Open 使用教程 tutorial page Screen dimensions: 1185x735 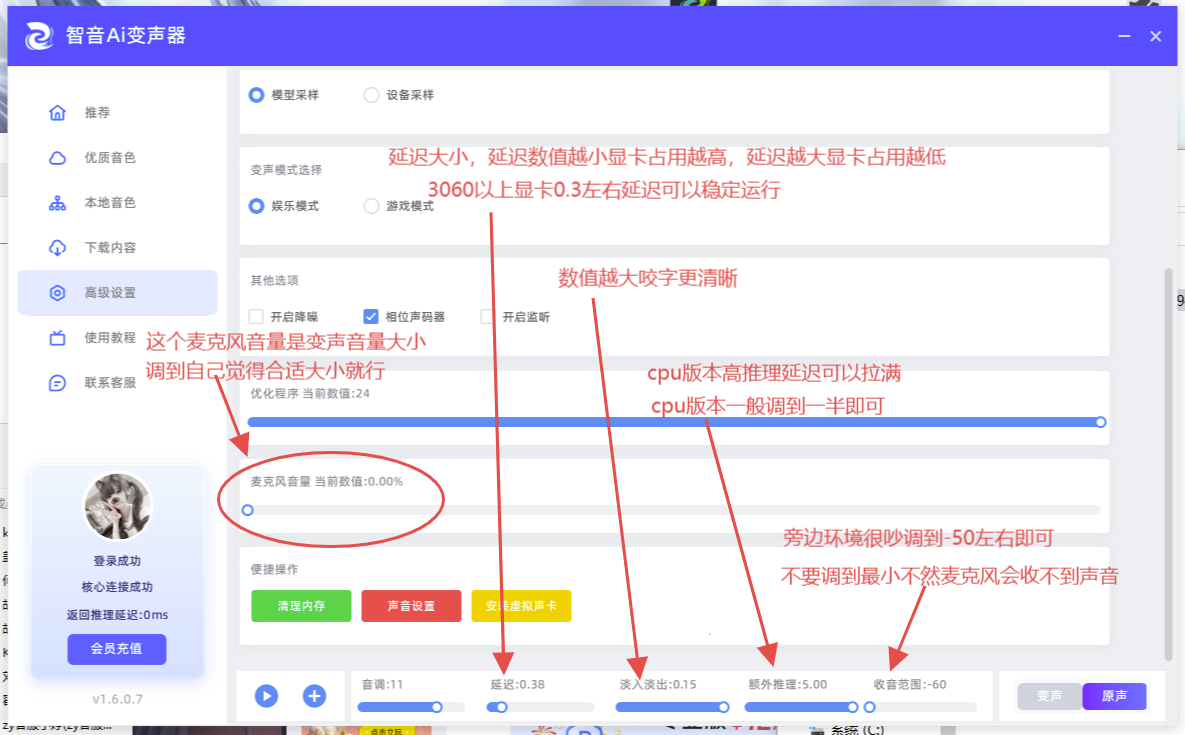[x=117, y=338]
